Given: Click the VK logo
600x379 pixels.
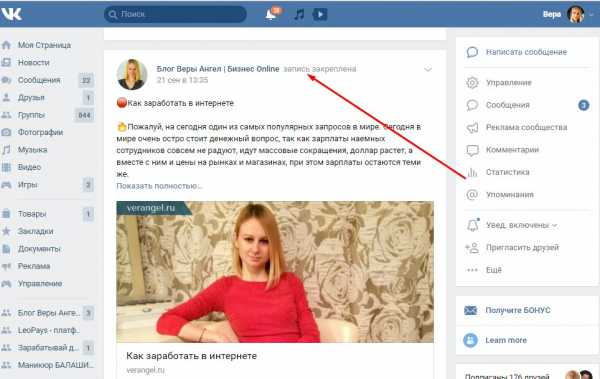Looking at the screenshot, I should click(11, 14).
